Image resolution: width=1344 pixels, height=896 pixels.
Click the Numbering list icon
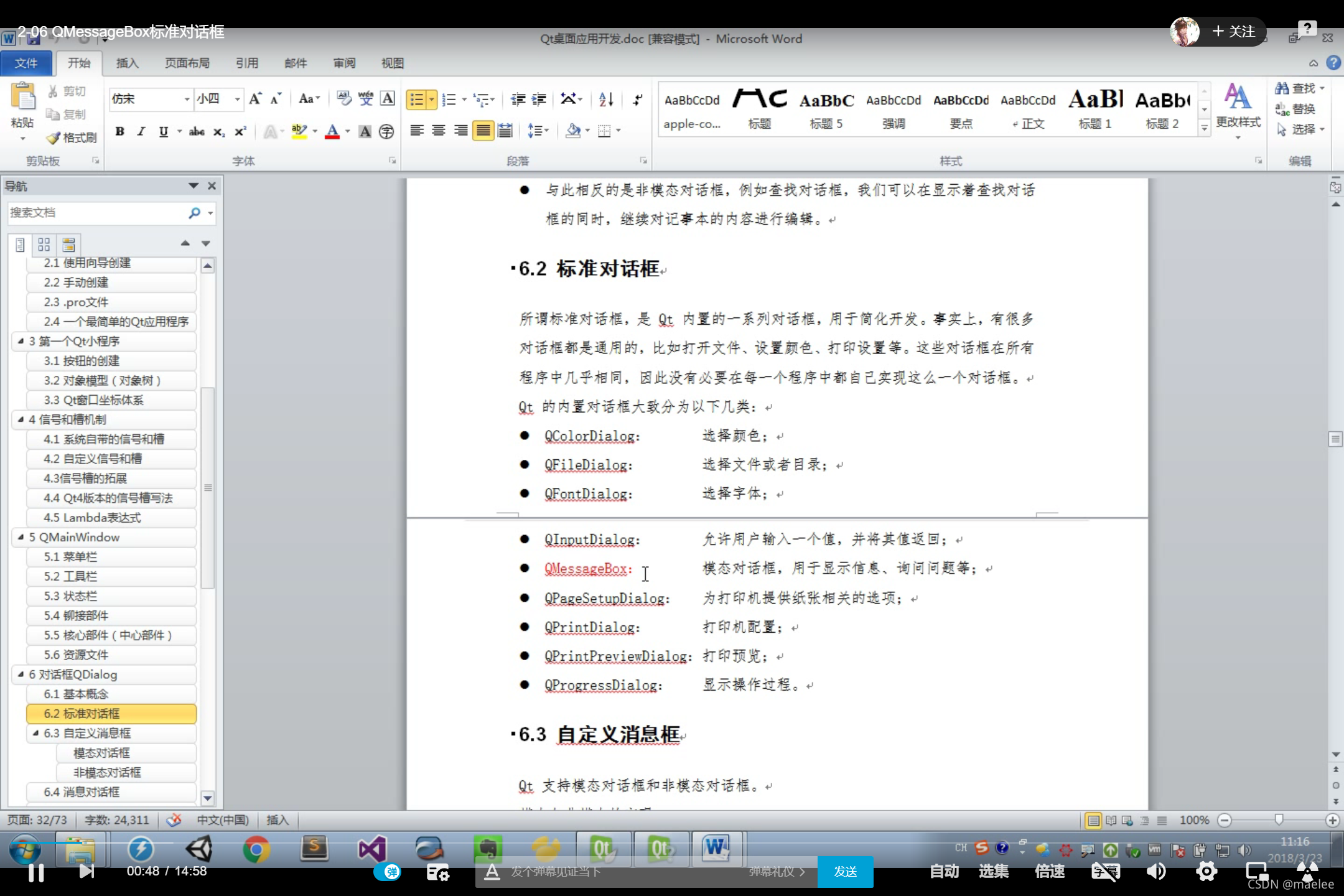coord(449,100)
